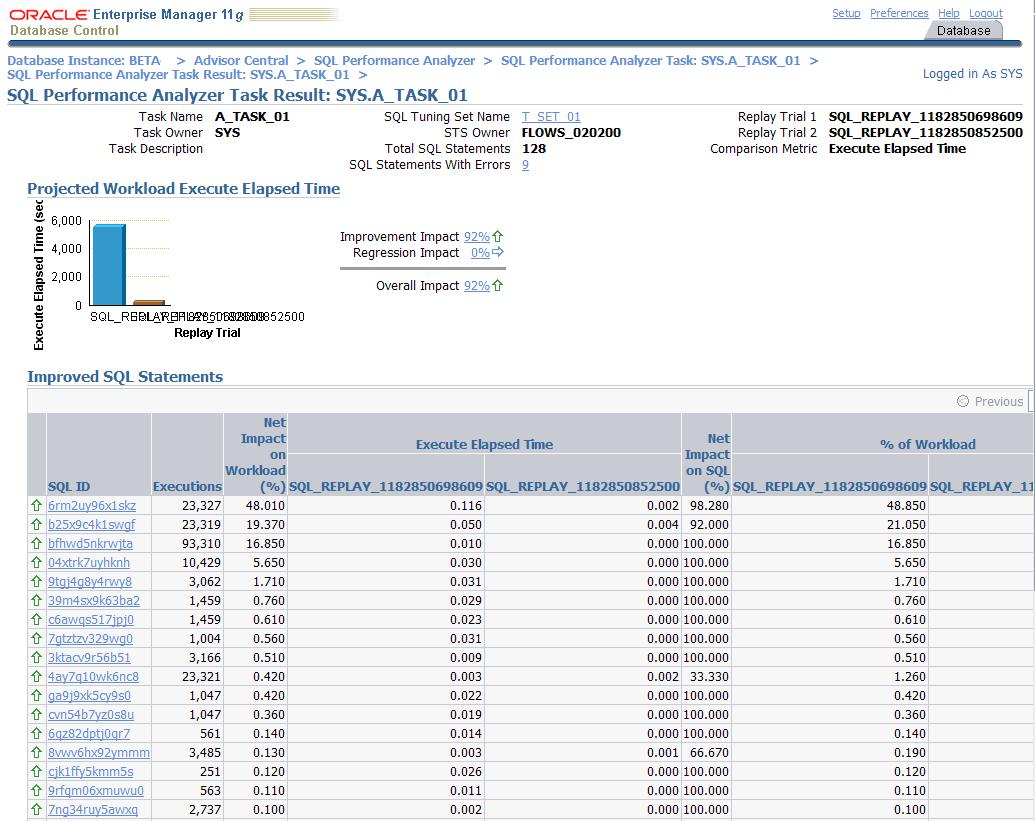Click improved arrow icon for 6rm2uy96x1skz row
Screen dimensions: 1035x821
tap(37, 506)
